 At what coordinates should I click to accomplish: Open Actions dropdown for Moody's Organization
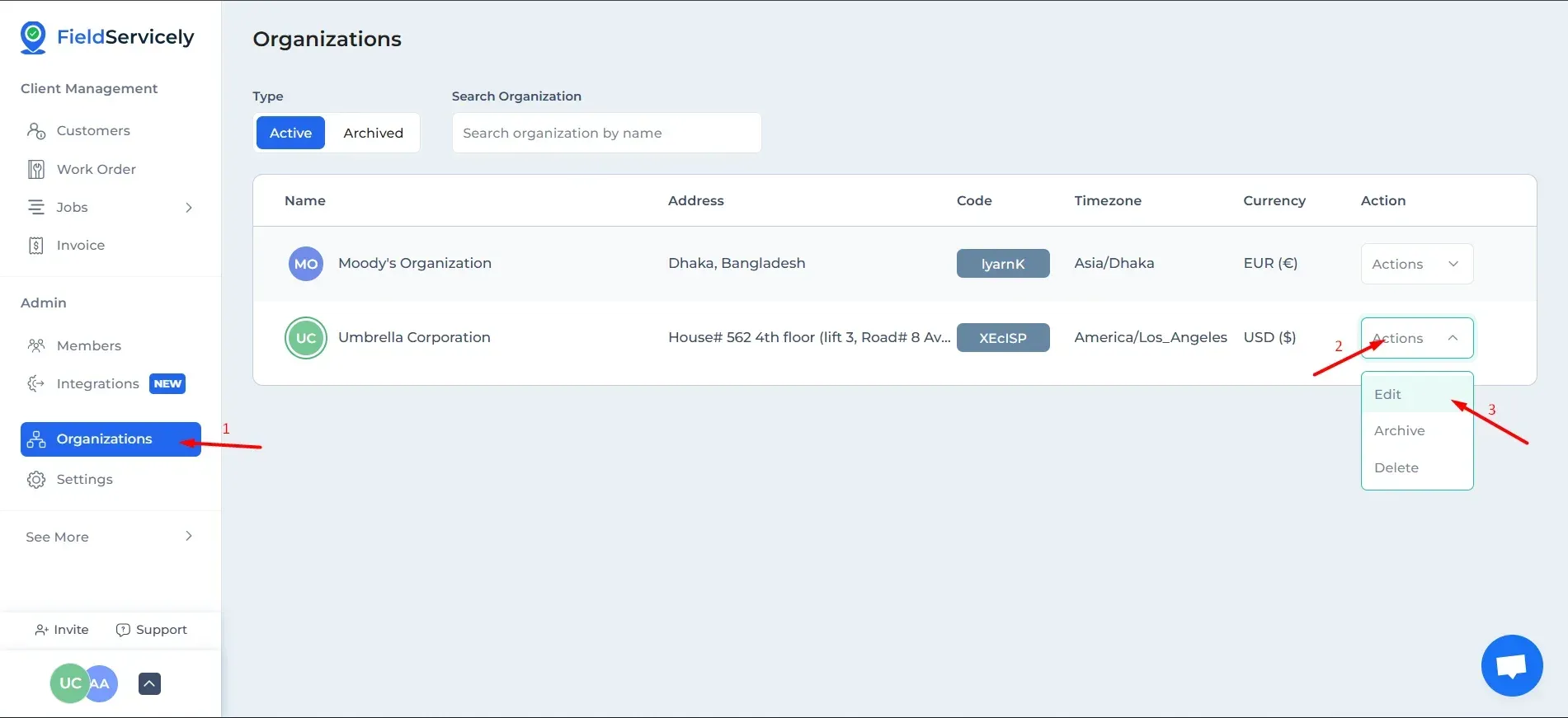(1415, 264)
